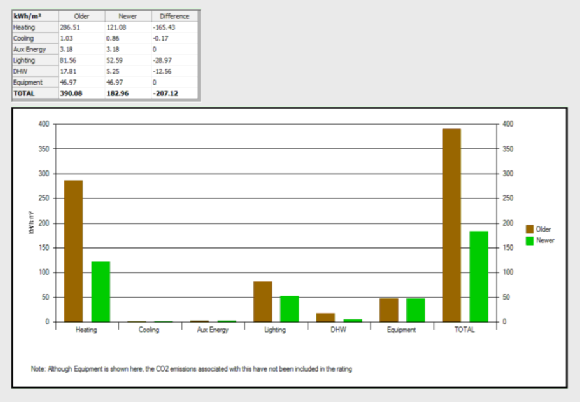The width and height of the screenshot is (580, 402).
Task: Select the Aux Energy row label
Action: tap(35, 49)
